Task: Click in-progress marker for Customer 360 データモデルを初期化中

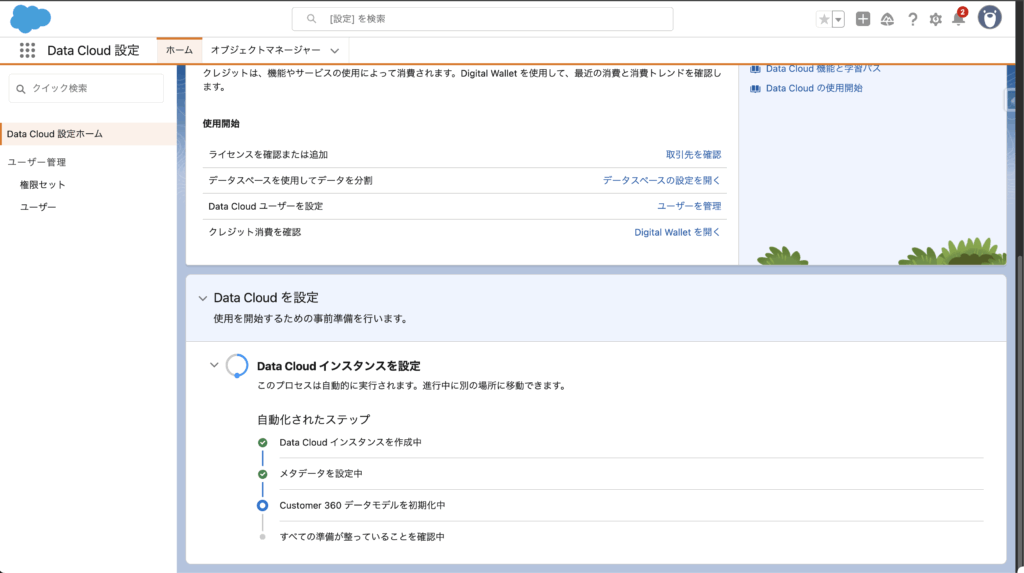Action: 263,506
